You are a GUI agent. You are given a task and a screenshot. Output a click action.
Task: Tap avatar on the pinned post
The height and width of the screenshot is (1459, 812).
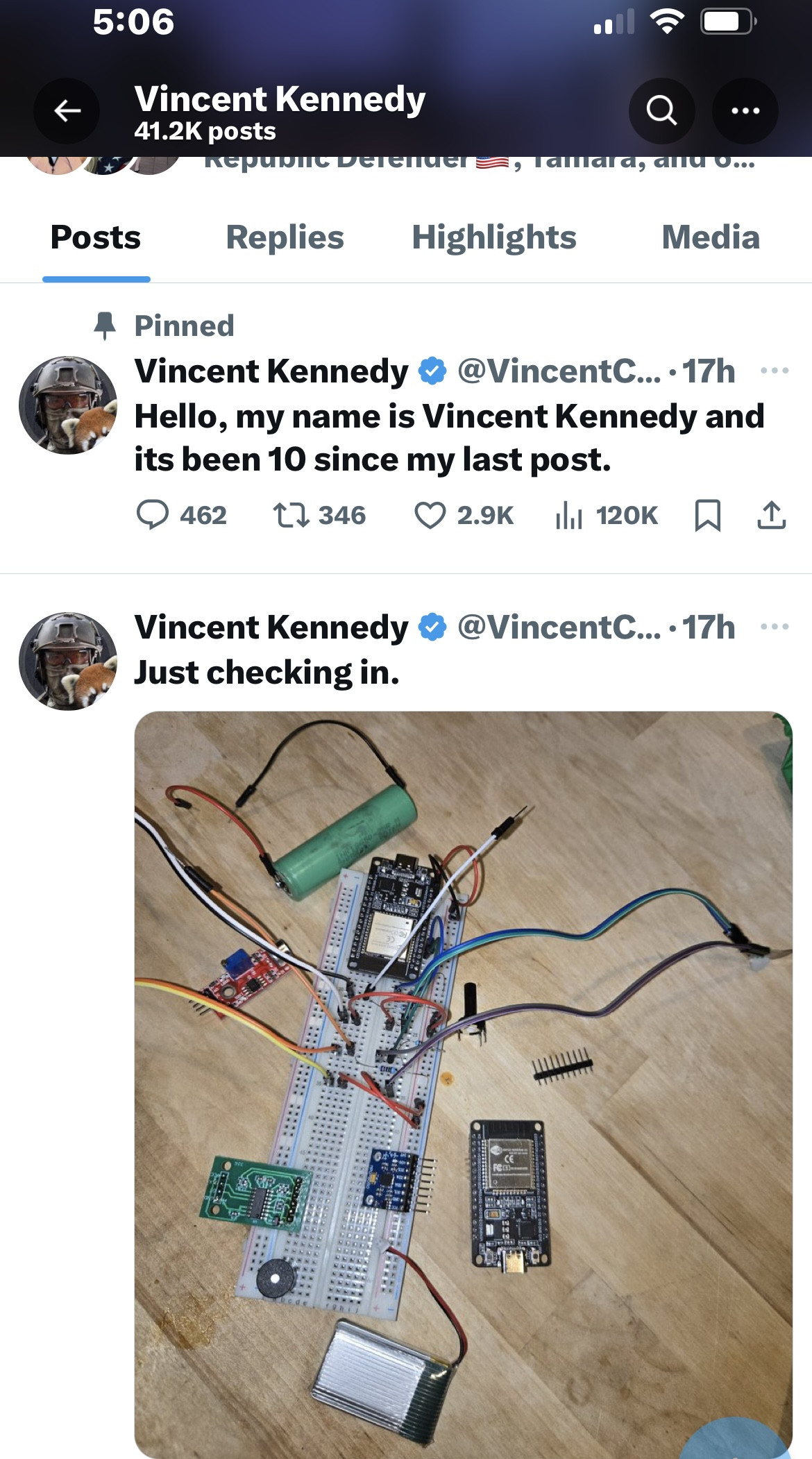68,405
